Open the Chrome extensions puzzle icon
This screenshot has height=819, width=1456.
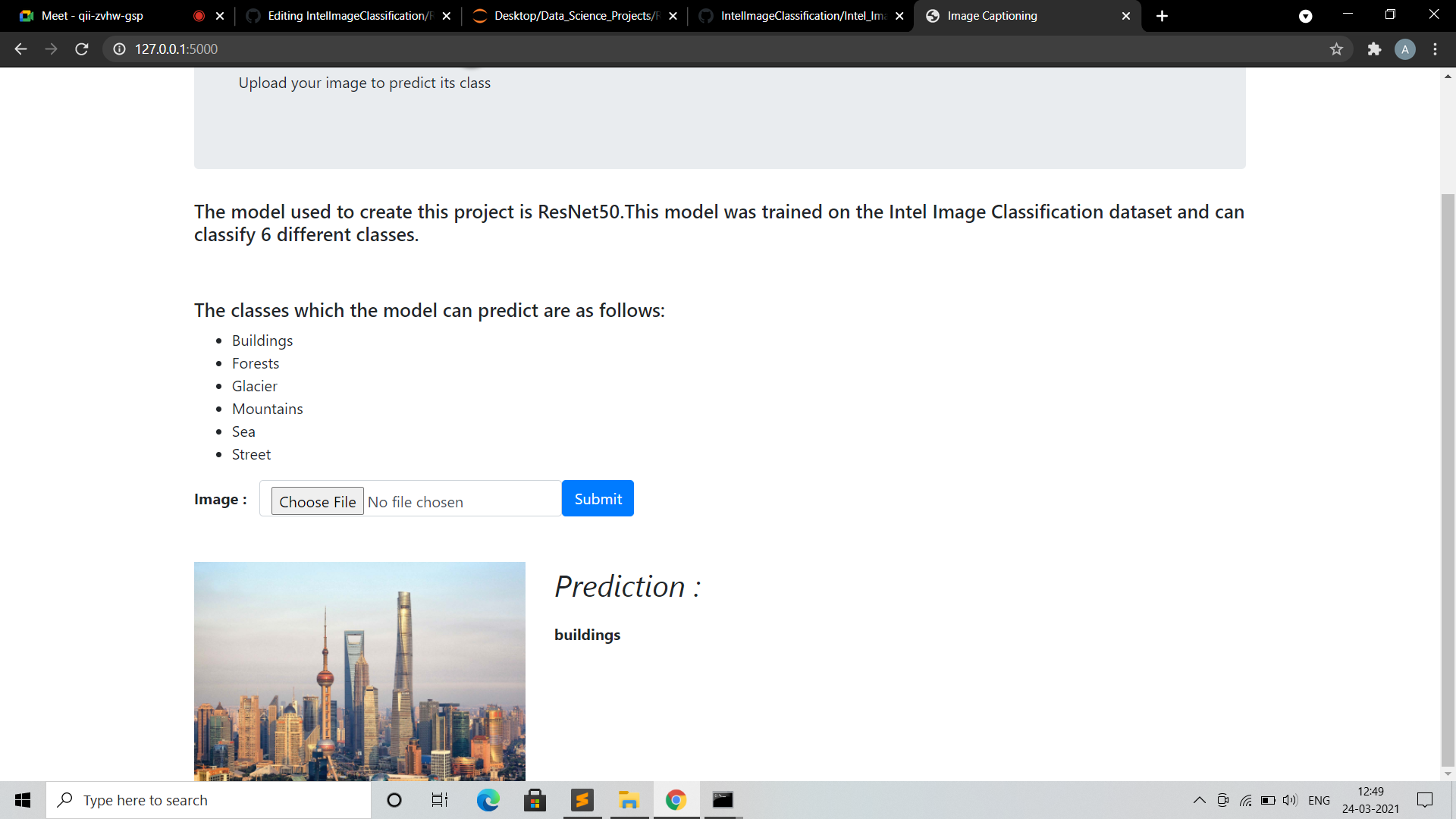[x=1375, y=49]
